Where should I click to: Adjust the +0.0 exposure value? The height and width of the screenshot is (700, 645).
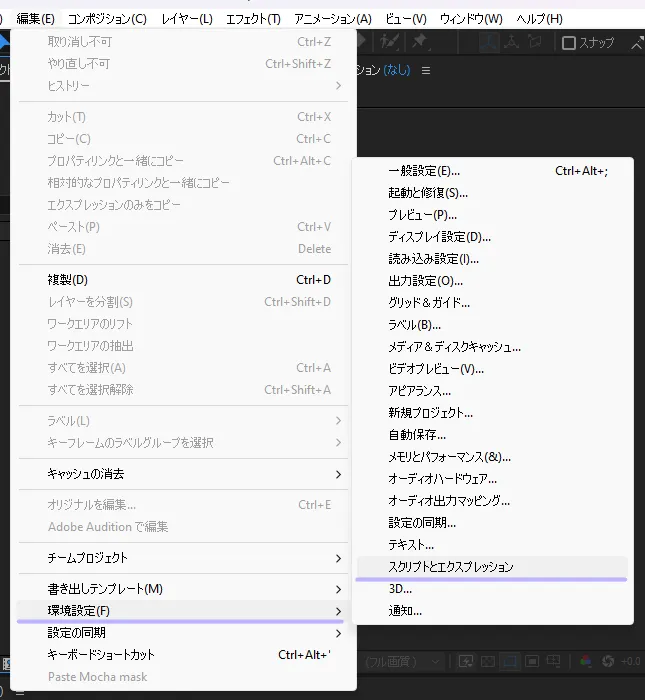(630, 661)
